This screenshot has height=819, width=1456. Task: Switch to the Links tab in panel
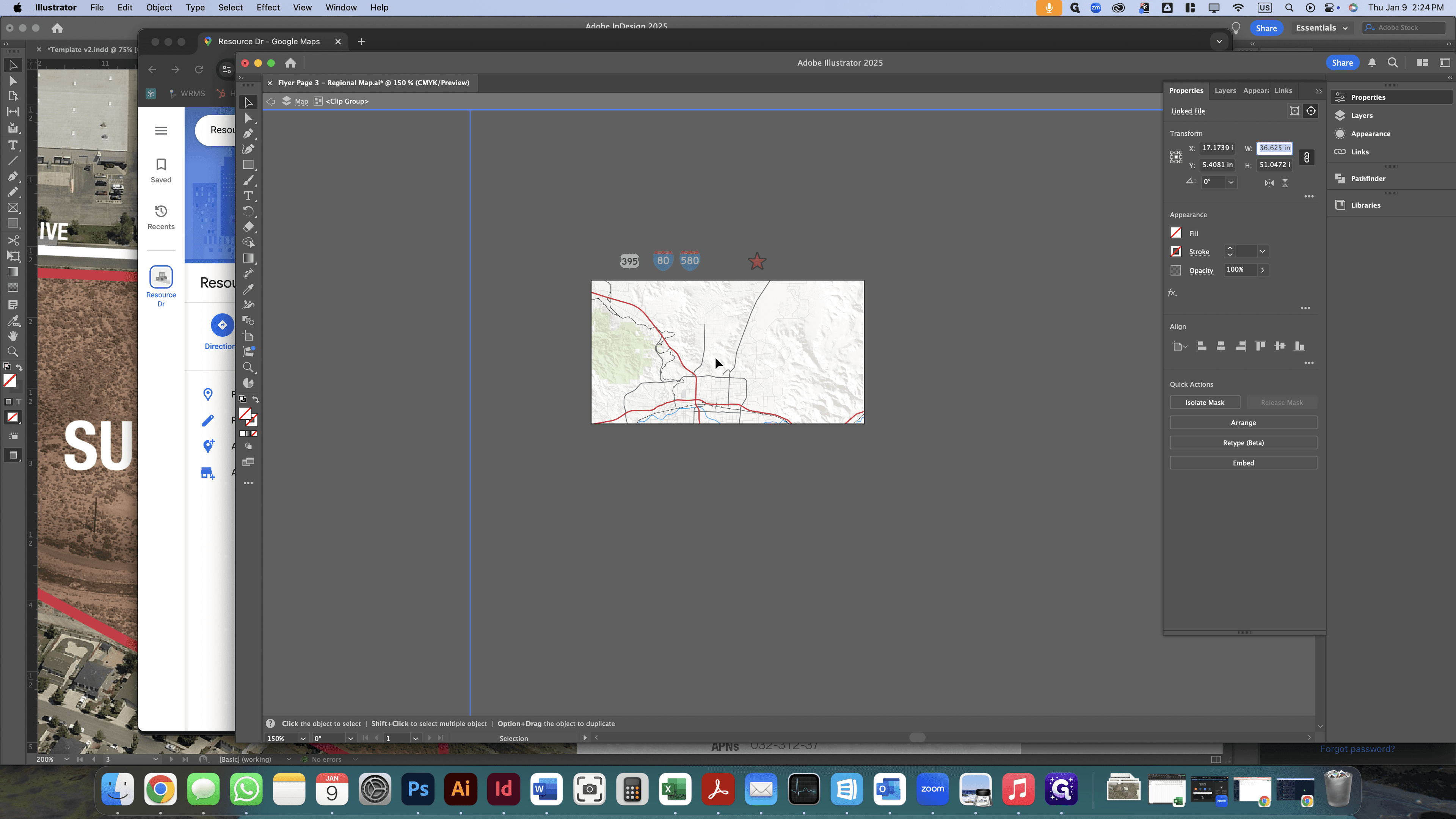pyautogui.click(x=1283, y=91)
